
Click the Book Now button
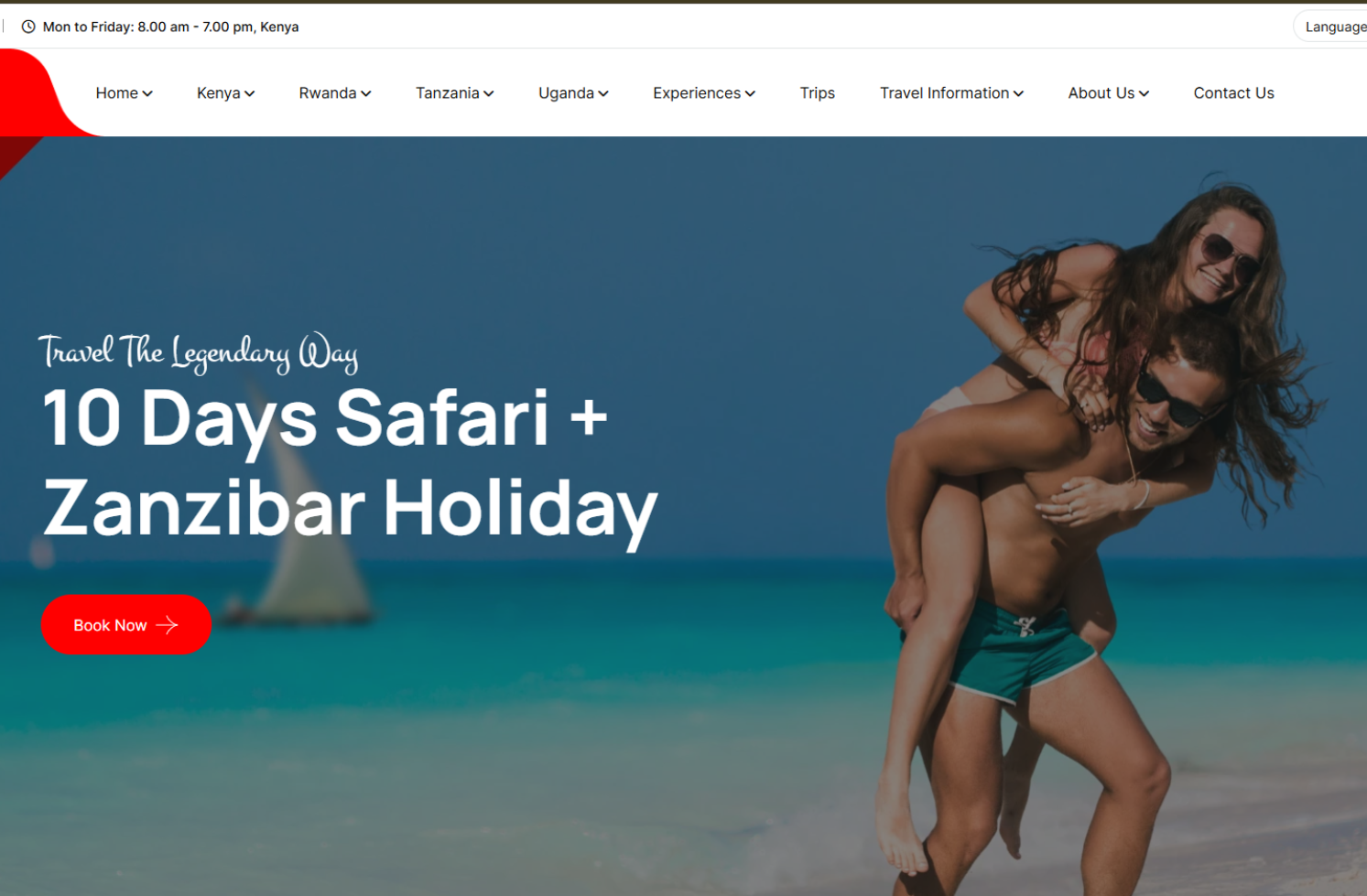pyautogui.click(x=126, y=625)
